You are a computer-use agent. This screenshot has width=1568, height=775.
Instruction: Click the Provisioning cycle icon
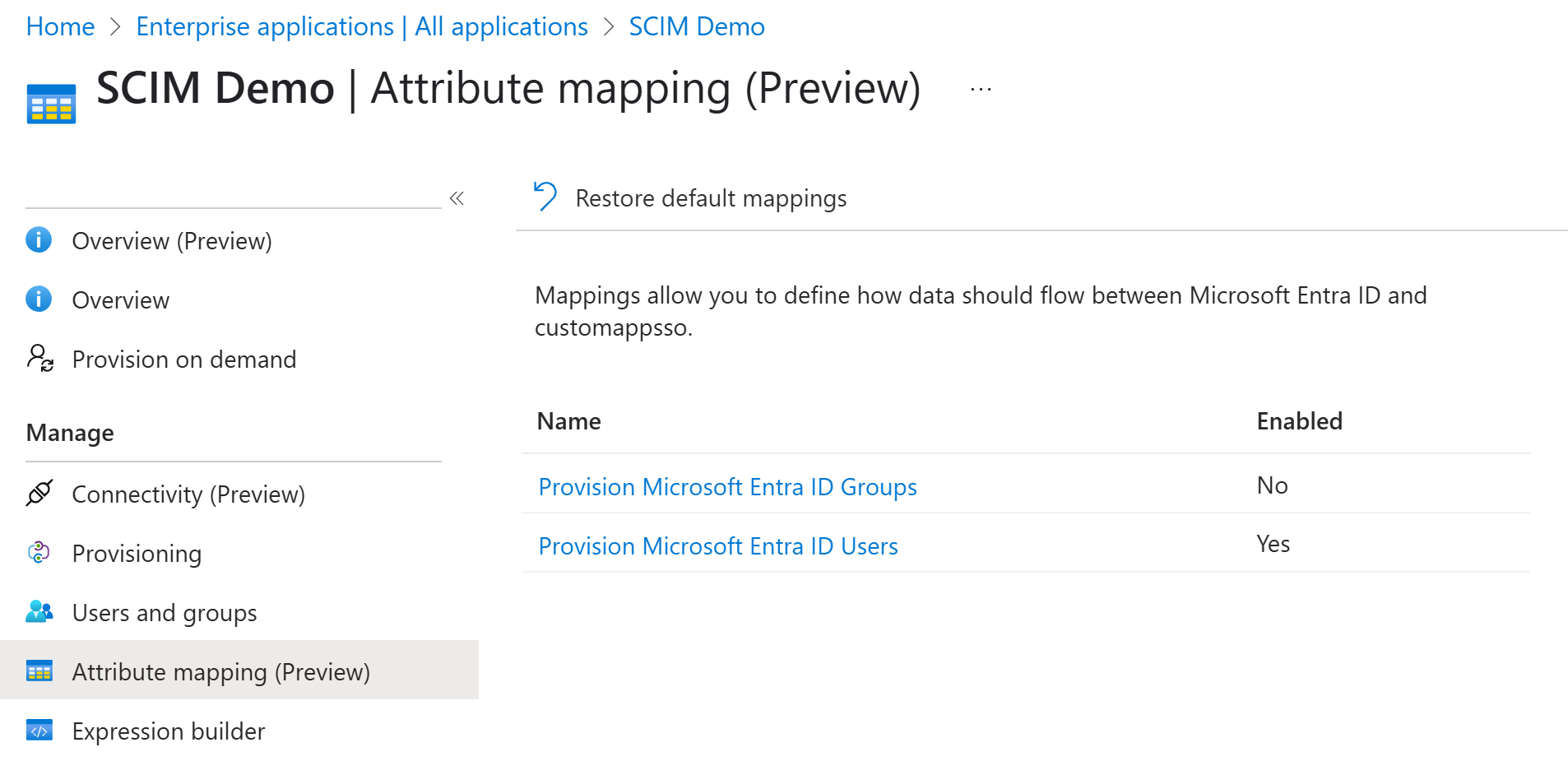39,553
